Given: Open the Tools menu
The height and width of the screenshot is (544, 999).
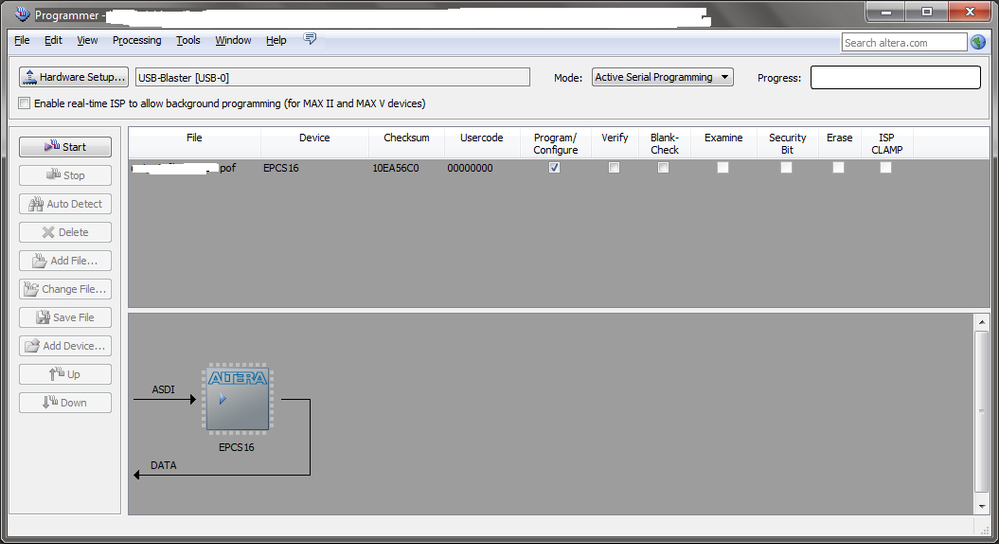Looking at the screenshot, I should point(188,40).
